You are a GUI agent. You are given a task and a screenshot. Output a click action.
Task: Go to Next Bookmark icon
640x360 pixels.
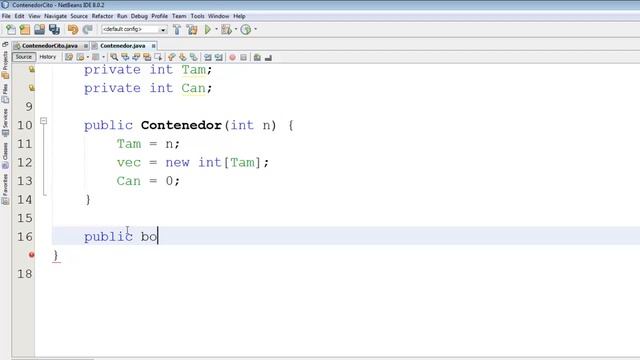coord(182,57)
